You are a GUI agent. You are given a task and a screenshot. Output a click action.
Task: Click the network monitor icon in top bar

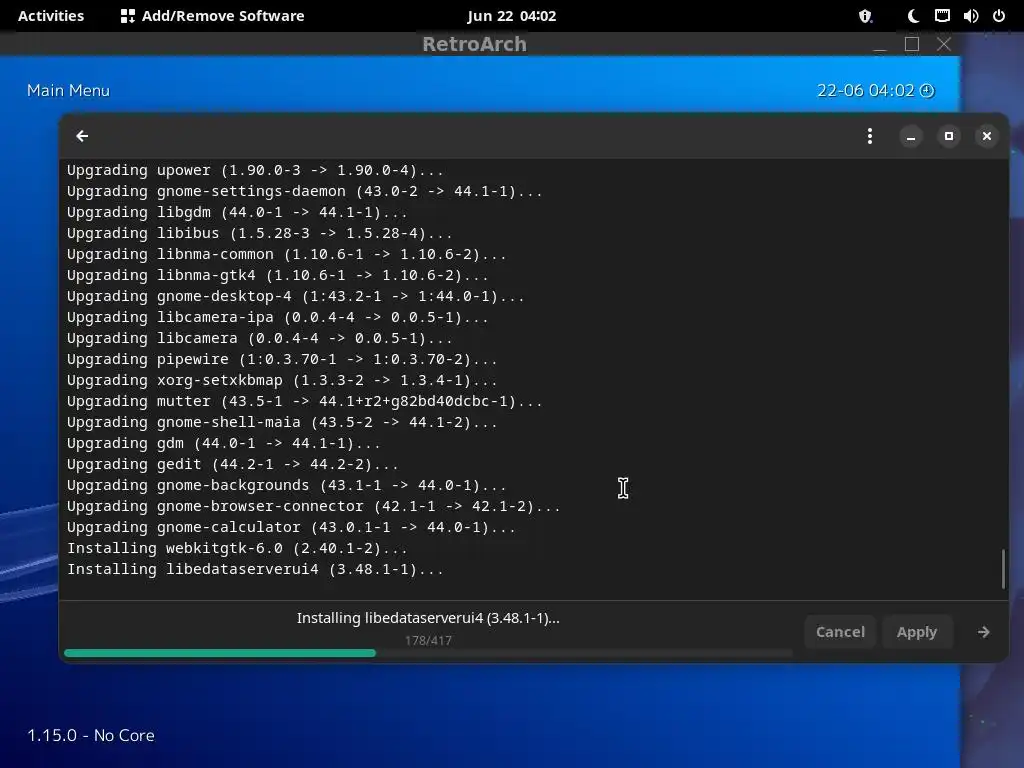point(942,16)
